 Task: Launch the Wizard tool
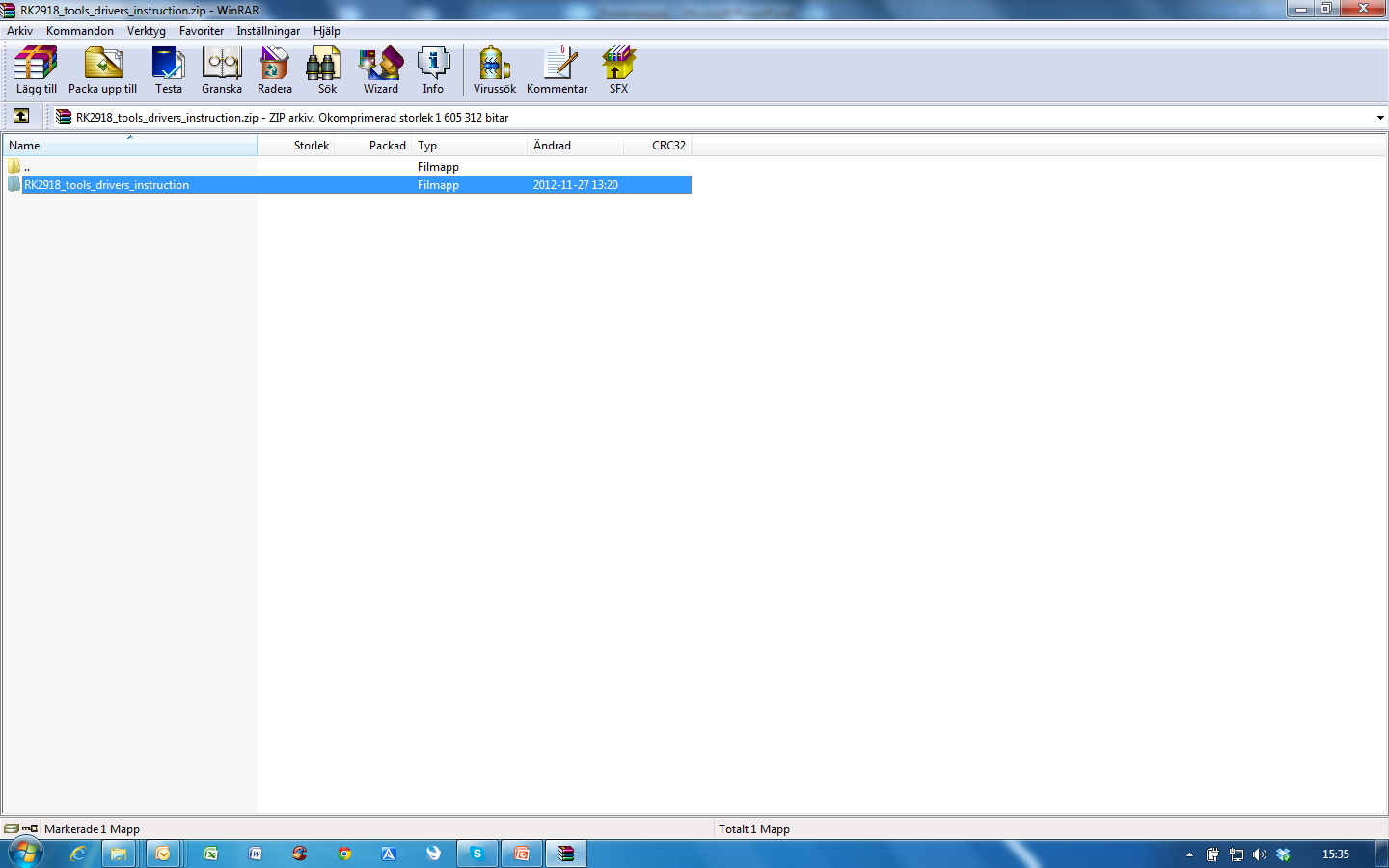point(381,70)
